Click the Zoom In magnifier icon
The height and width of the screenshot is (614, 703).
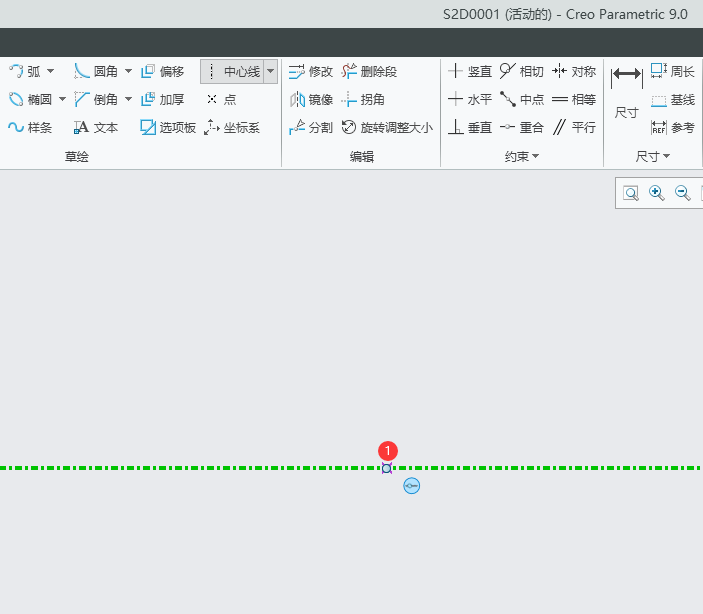pyautogui.click(x=656, y=193)
